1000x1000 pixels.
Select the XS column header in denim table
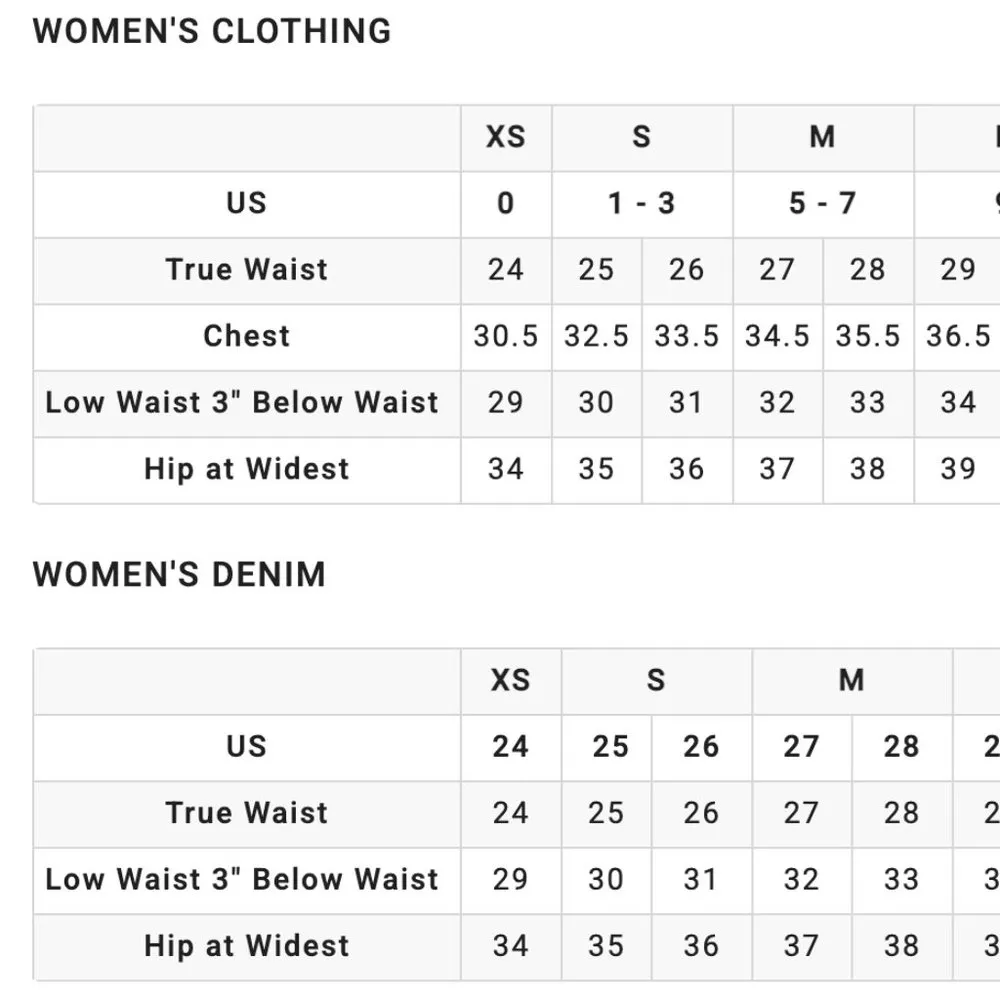(x=510, y=681)
